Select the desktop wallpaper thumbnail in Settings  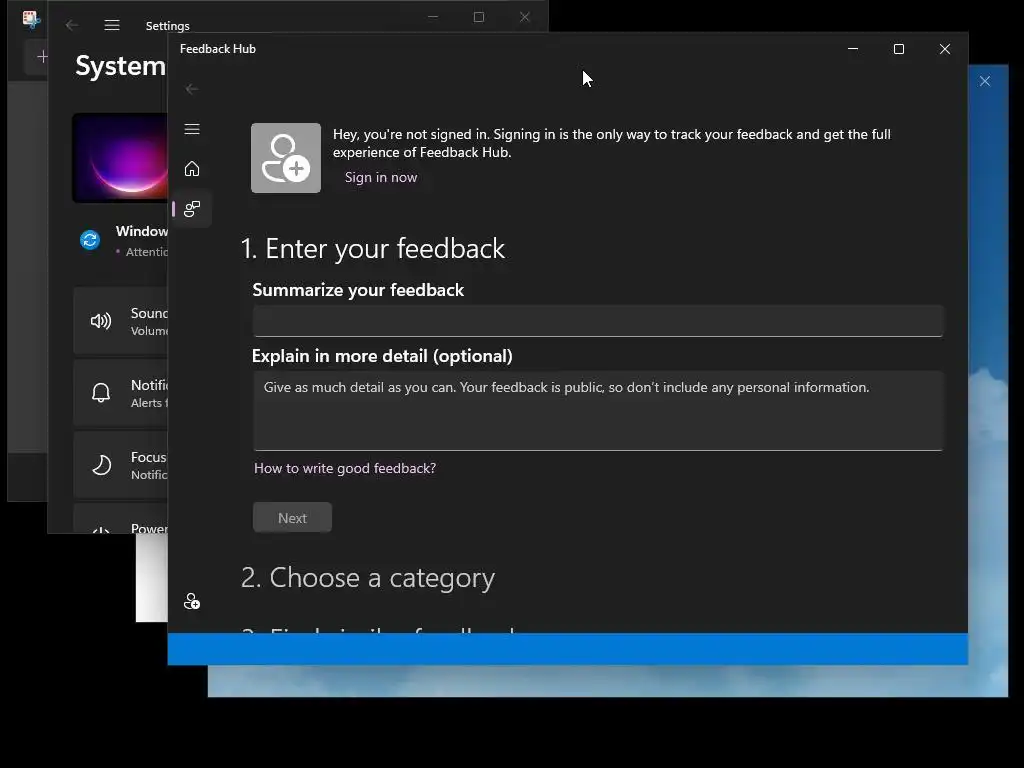click(120, 158)
